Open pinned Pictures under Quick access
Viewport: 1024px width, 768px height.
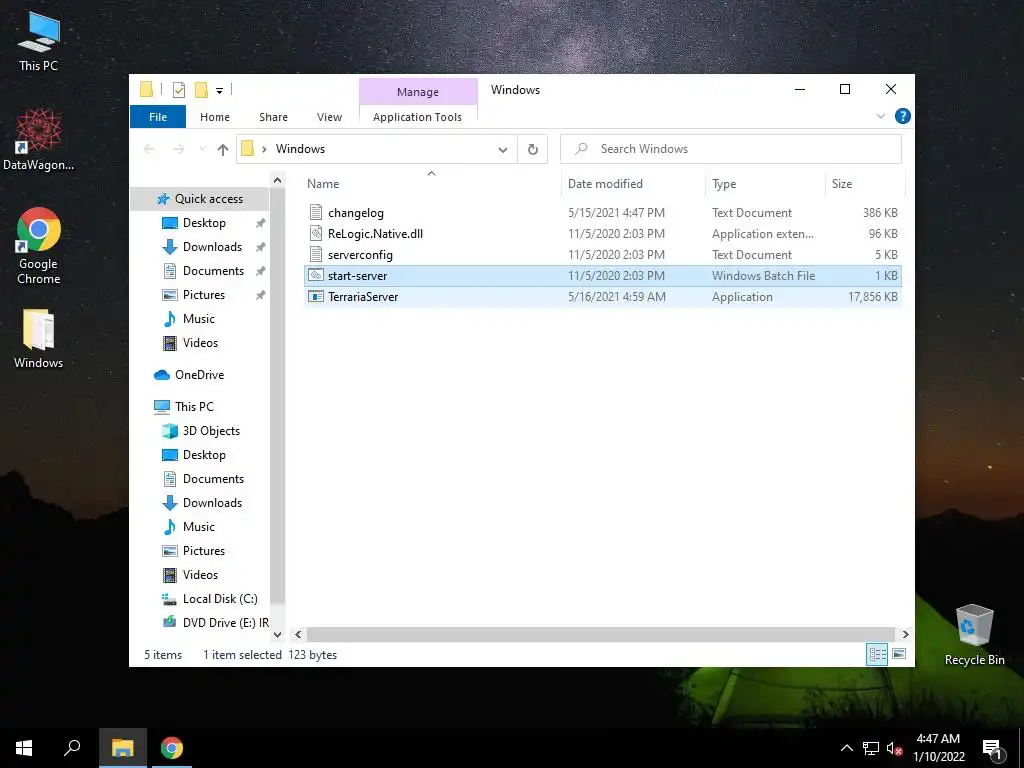[x=204, y=295]
